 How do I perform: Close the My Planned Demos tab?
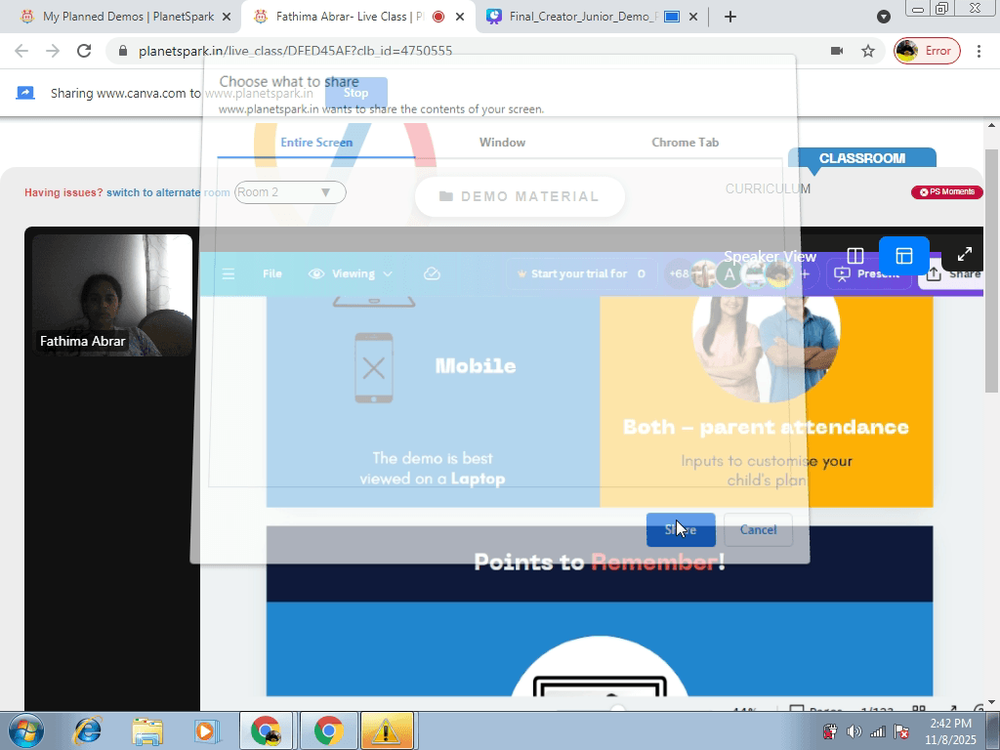226,17
